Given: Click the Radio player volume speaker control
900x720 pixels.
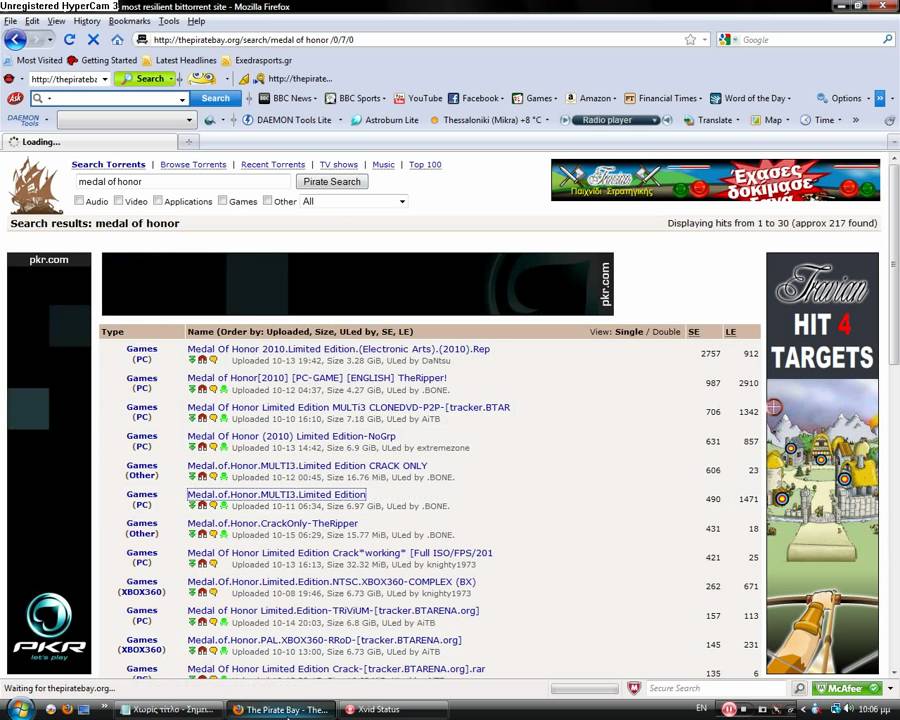Looking at the screenshot, I should tap(667, 120).
